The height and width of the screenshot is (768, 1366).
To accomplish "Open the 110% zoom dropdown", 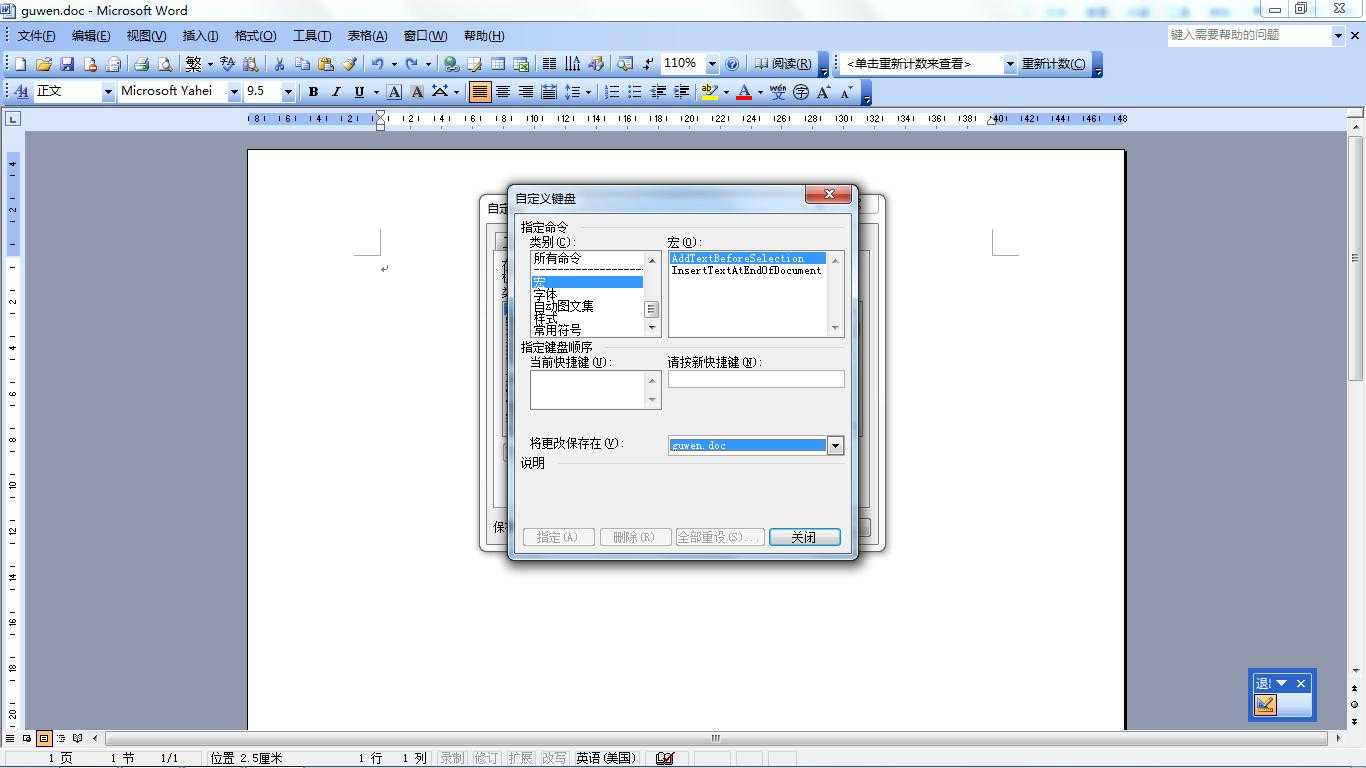I will pos(712,64).
